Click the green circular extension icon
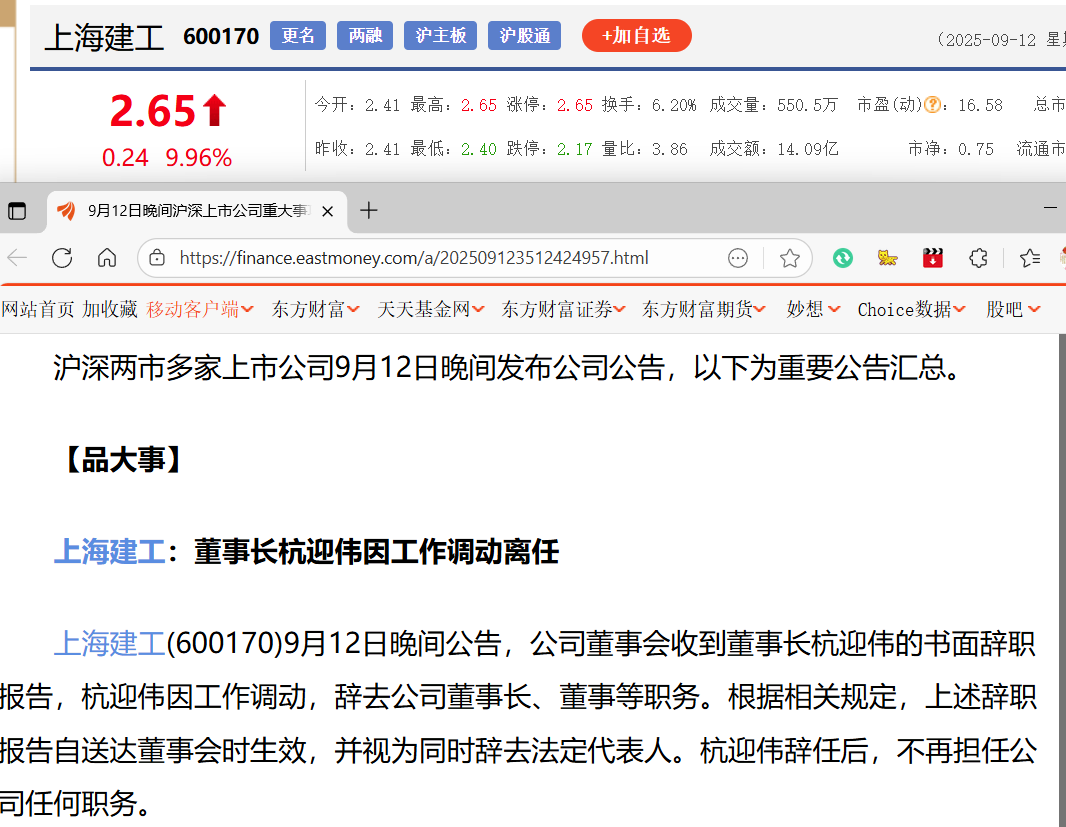 pyautogui.click(x=842, y=258)
